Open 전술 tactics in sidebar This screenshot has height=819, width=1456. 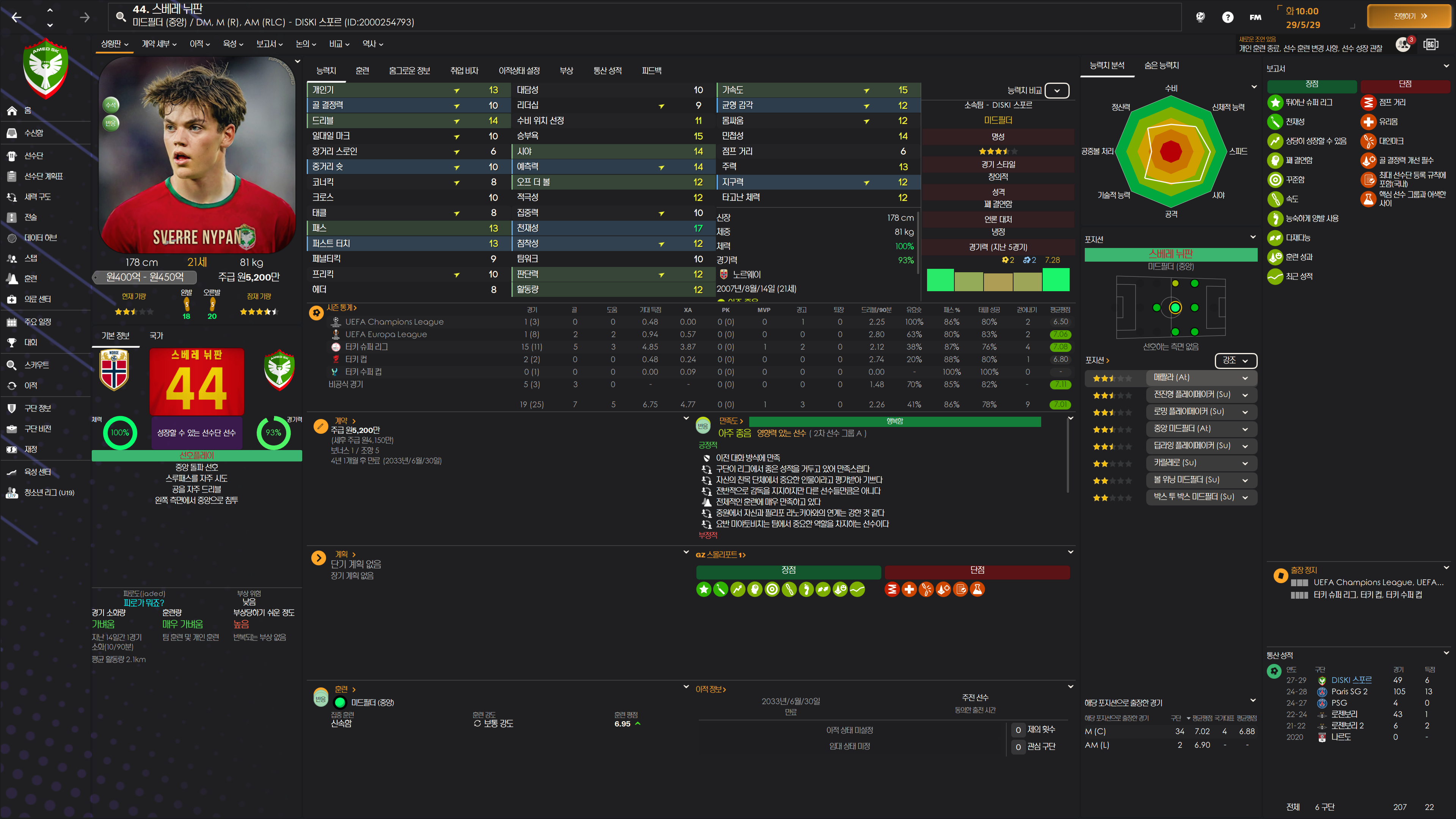pyautogui.click(x=30, y=218)
